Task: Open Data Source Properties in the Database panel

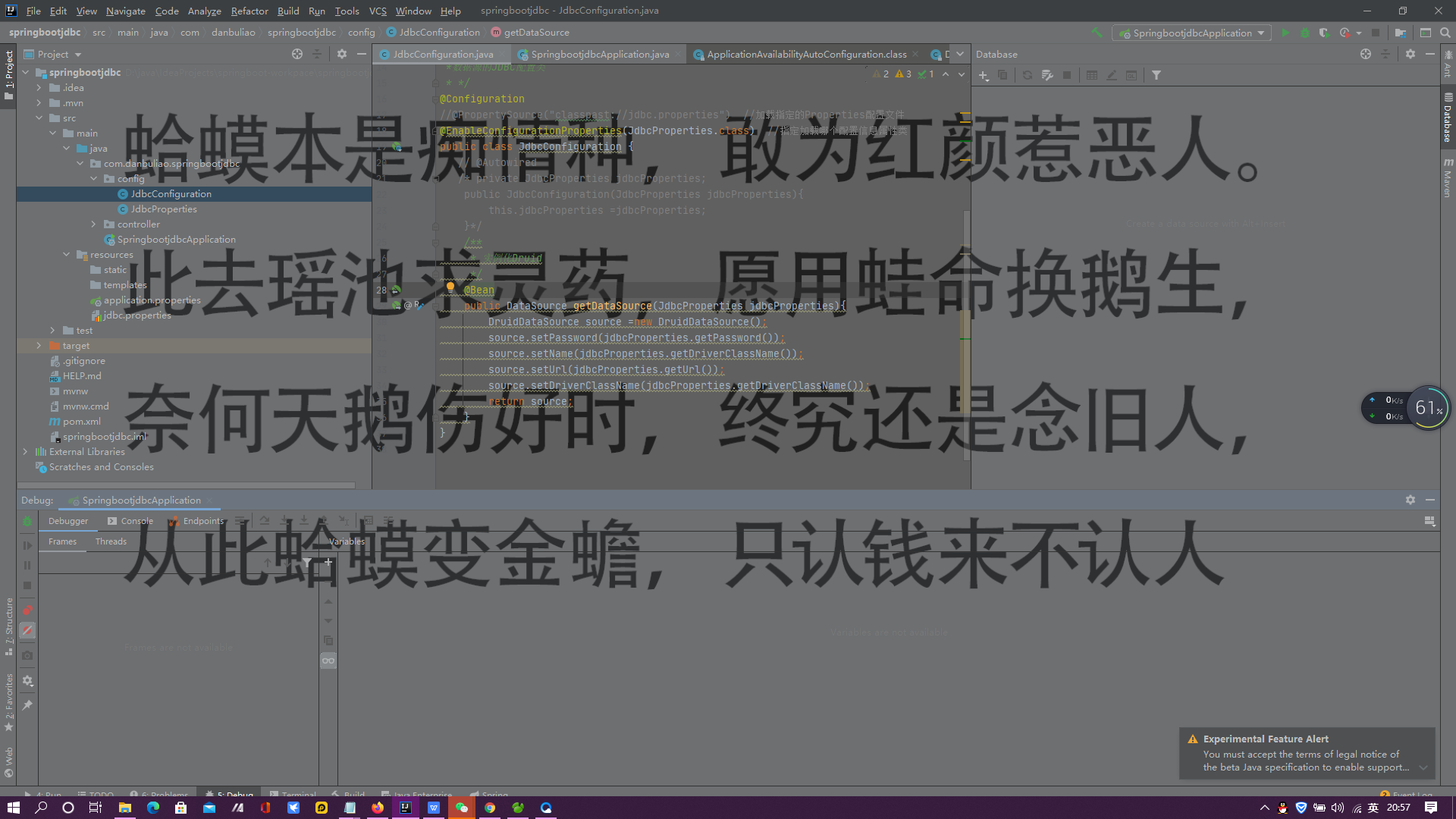Action: [1047, 75]
